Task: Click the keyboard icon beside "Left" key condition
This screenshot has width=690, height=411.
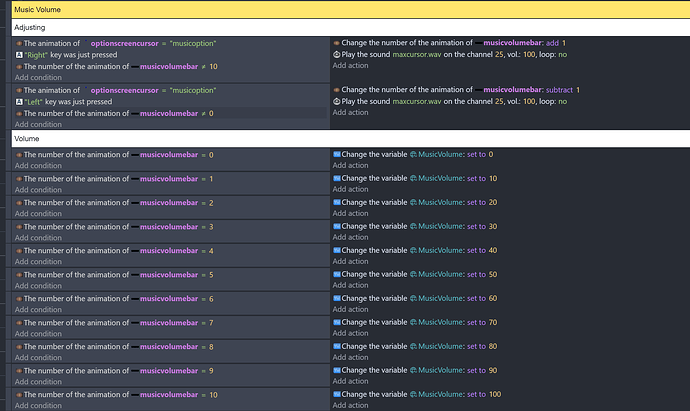Action: [x=19, y=102]
